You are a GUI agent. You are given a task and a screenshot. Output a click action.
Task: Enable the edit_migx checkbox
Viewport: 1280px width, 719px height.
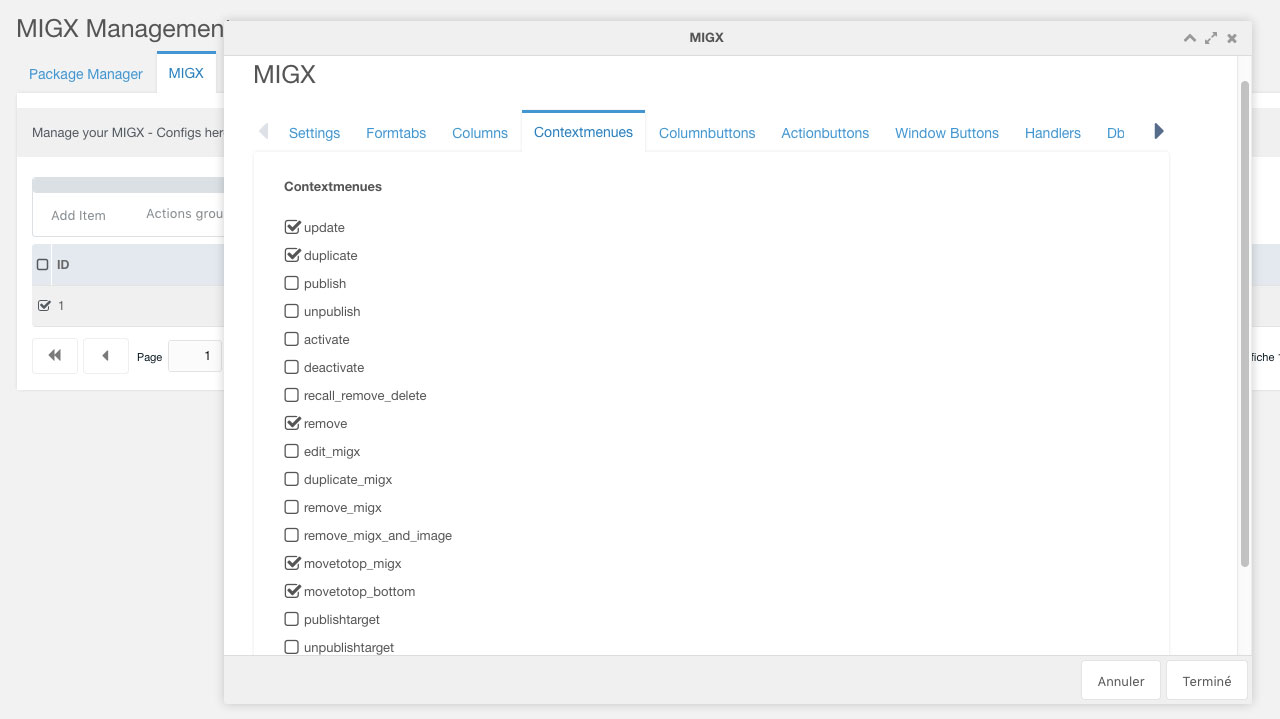tap(292, 451)
